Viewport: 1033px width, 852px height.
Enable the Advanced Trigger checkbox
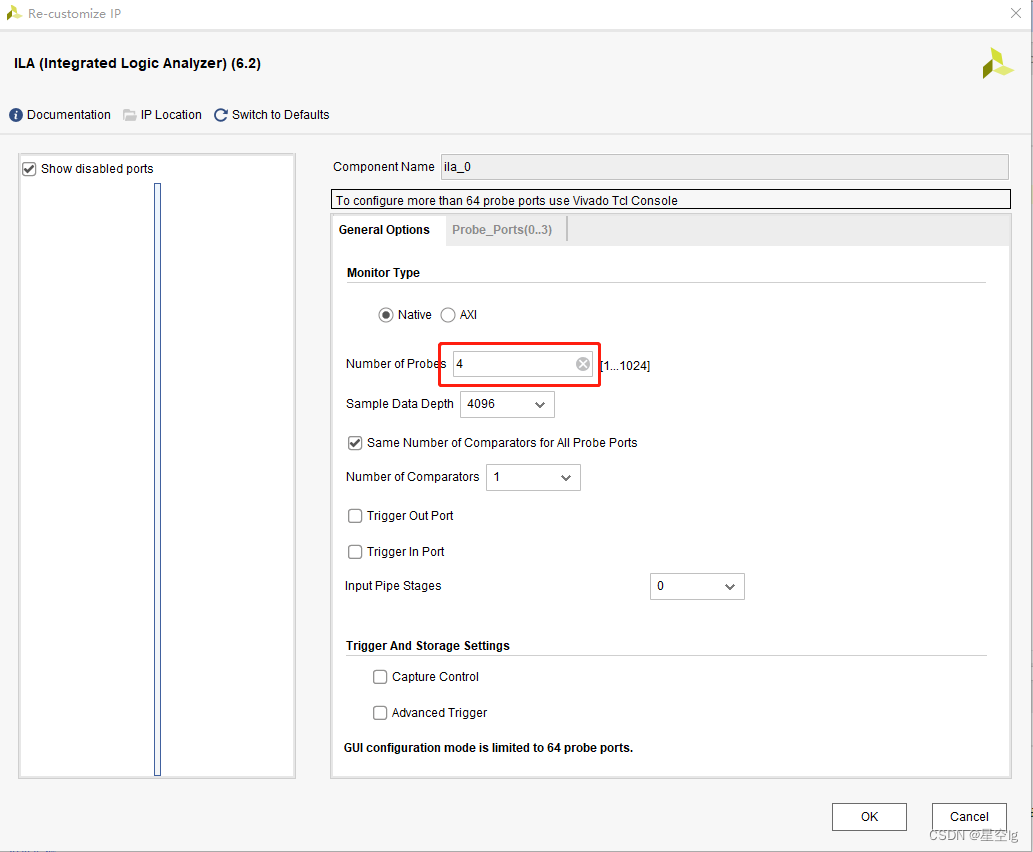point(380,713)
